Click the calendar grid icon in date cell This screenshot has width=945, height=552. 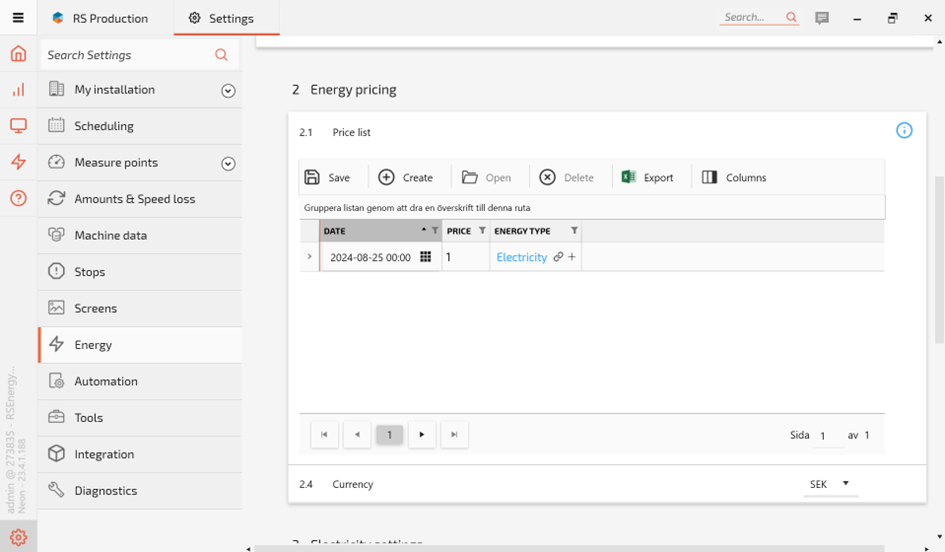(425, 257)
